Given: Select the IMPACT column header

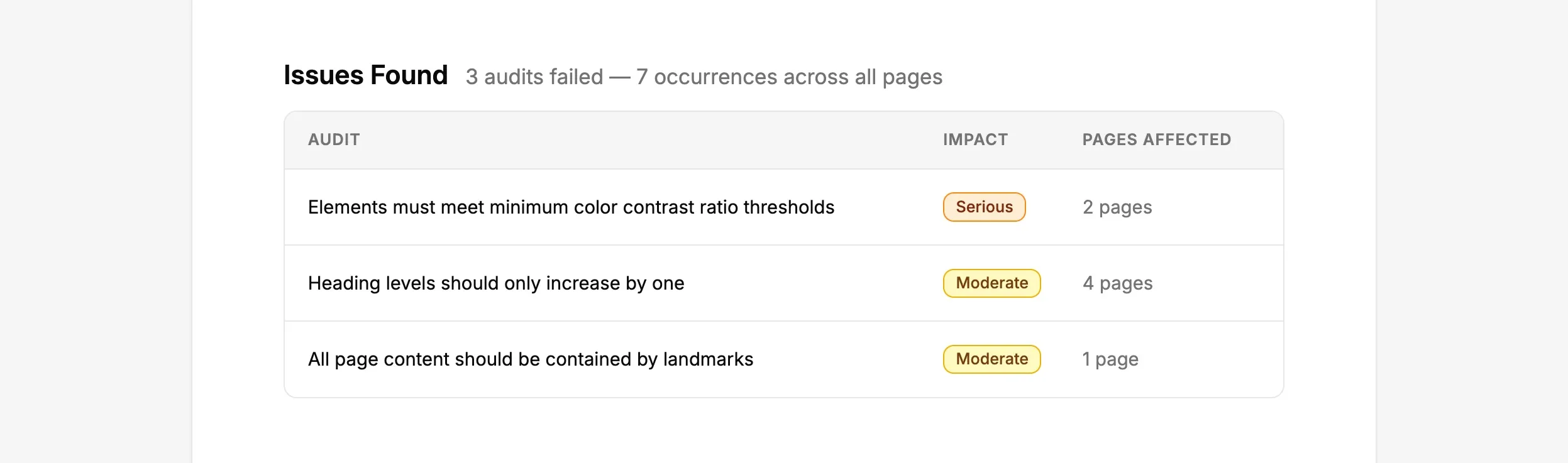Looking at the screenshot, I should (x=975, y=139).
